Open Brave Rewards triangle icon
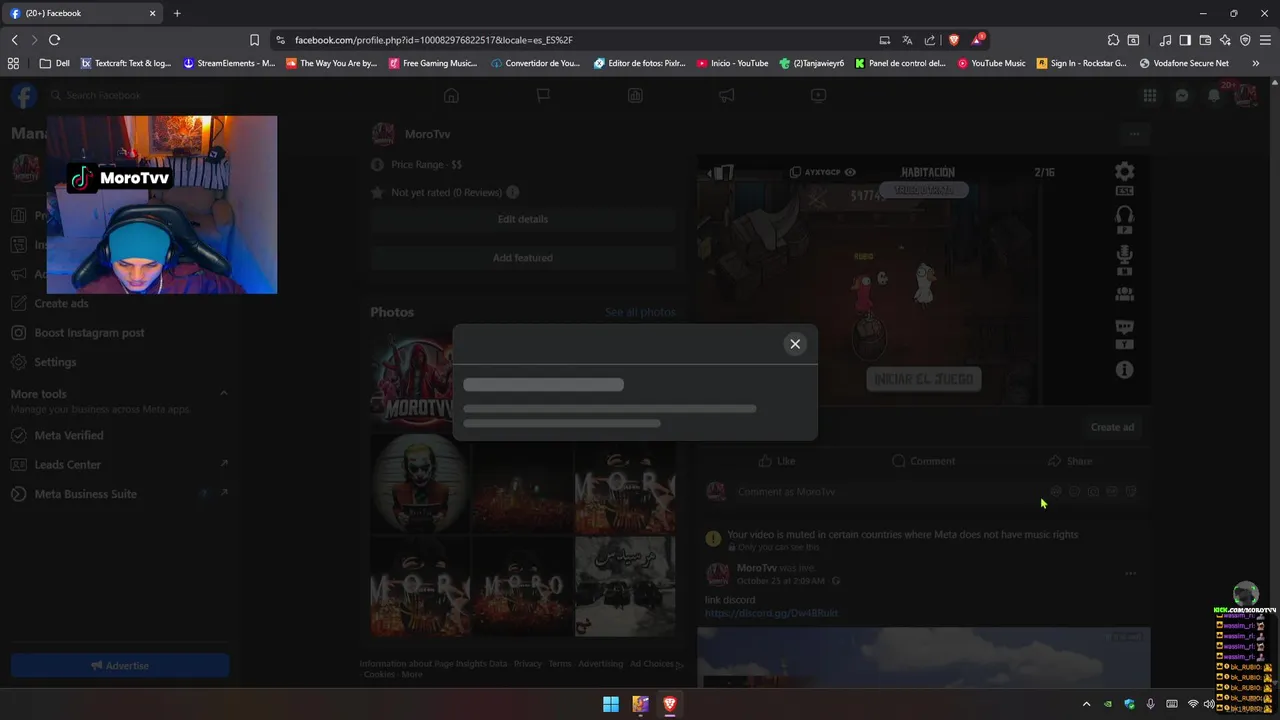Viewport: 1280px width, 720px height. [977, 40]
